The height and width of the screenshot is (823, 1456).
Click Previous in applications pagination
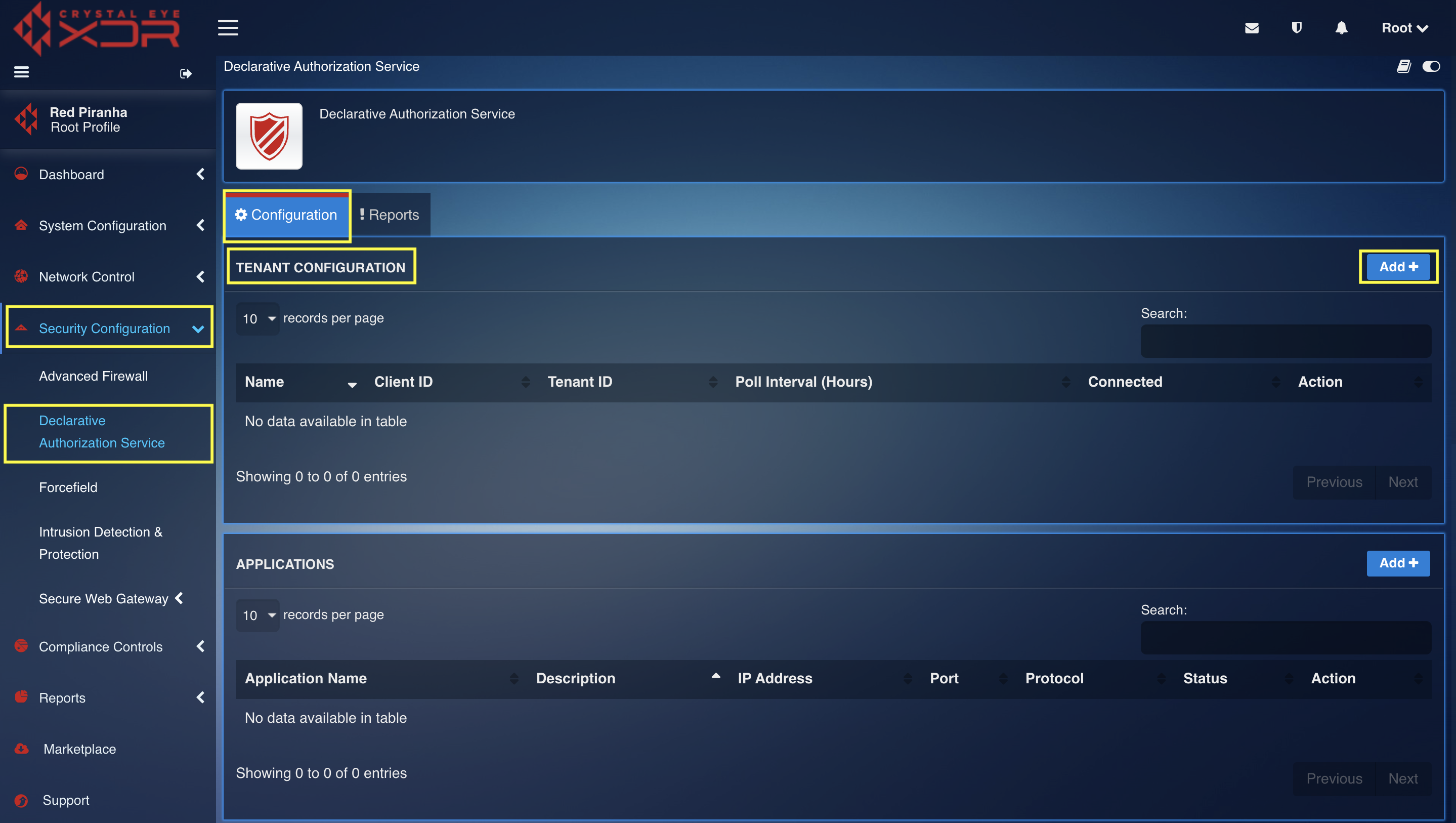pos(1334,778)
